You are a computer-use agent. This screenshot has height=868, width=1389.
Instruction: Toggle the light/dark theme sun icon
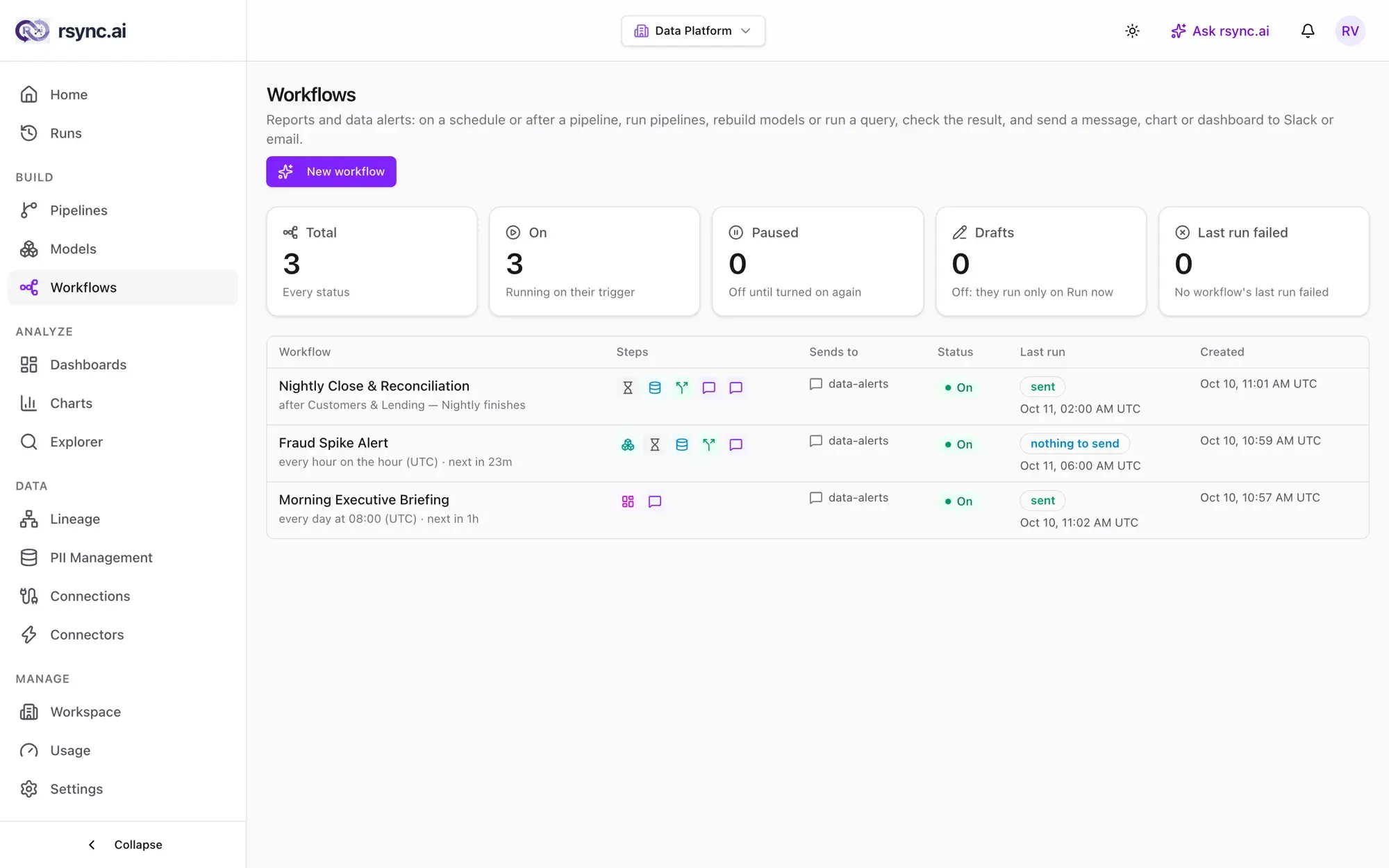click(x=1132, y=31)
